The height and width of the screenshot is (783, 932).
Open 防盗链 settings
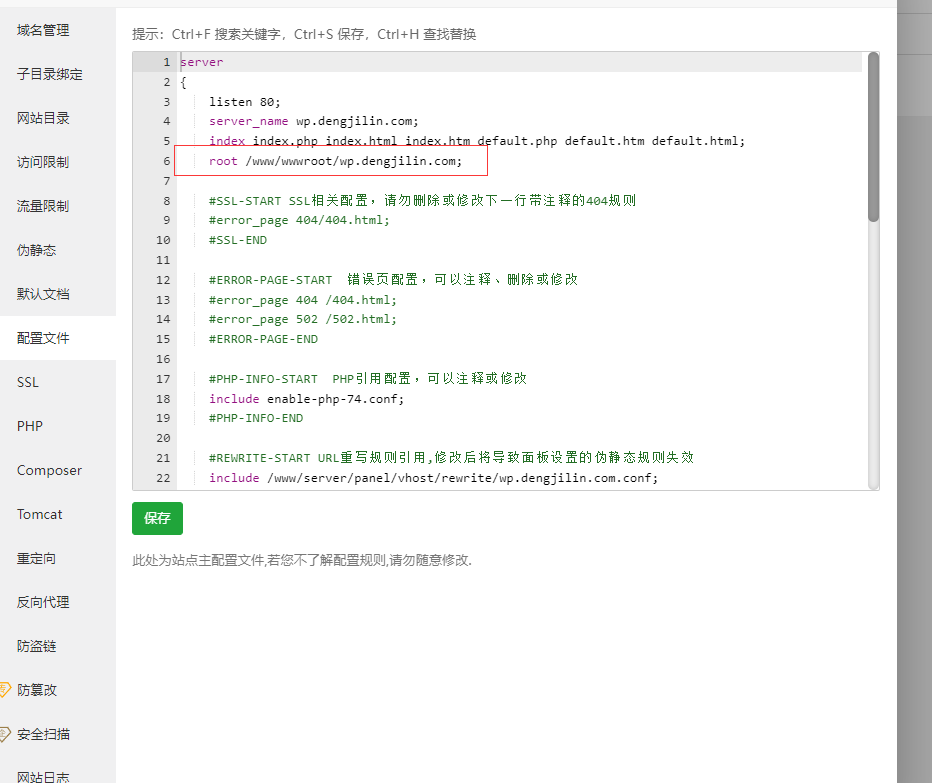coord(36,646)
